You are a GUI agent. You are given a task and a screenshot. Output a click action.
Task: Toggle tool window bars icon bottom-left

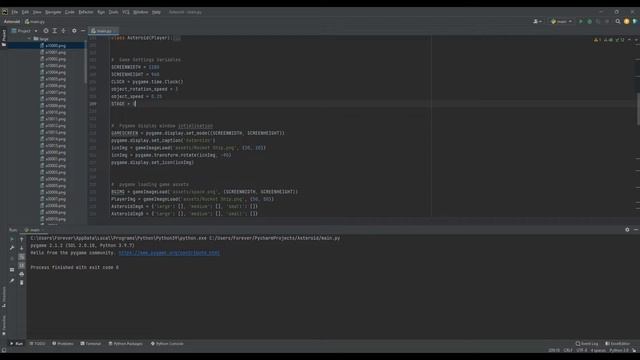tap(4, 350)
